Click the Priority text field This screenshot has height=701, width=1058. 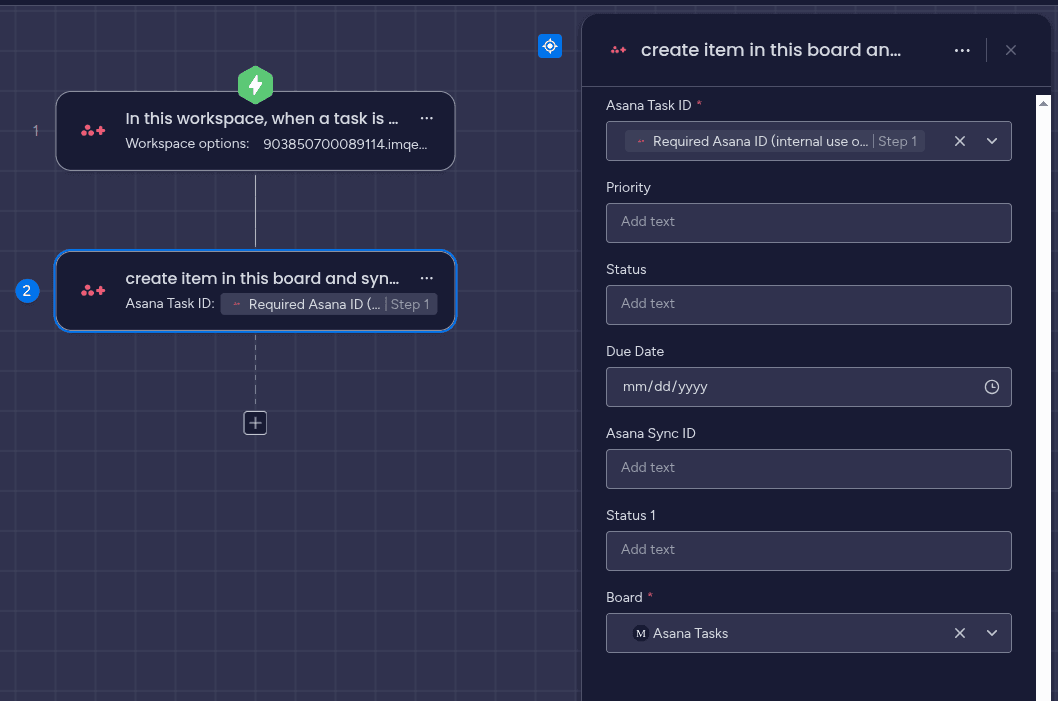click(808, 222)
